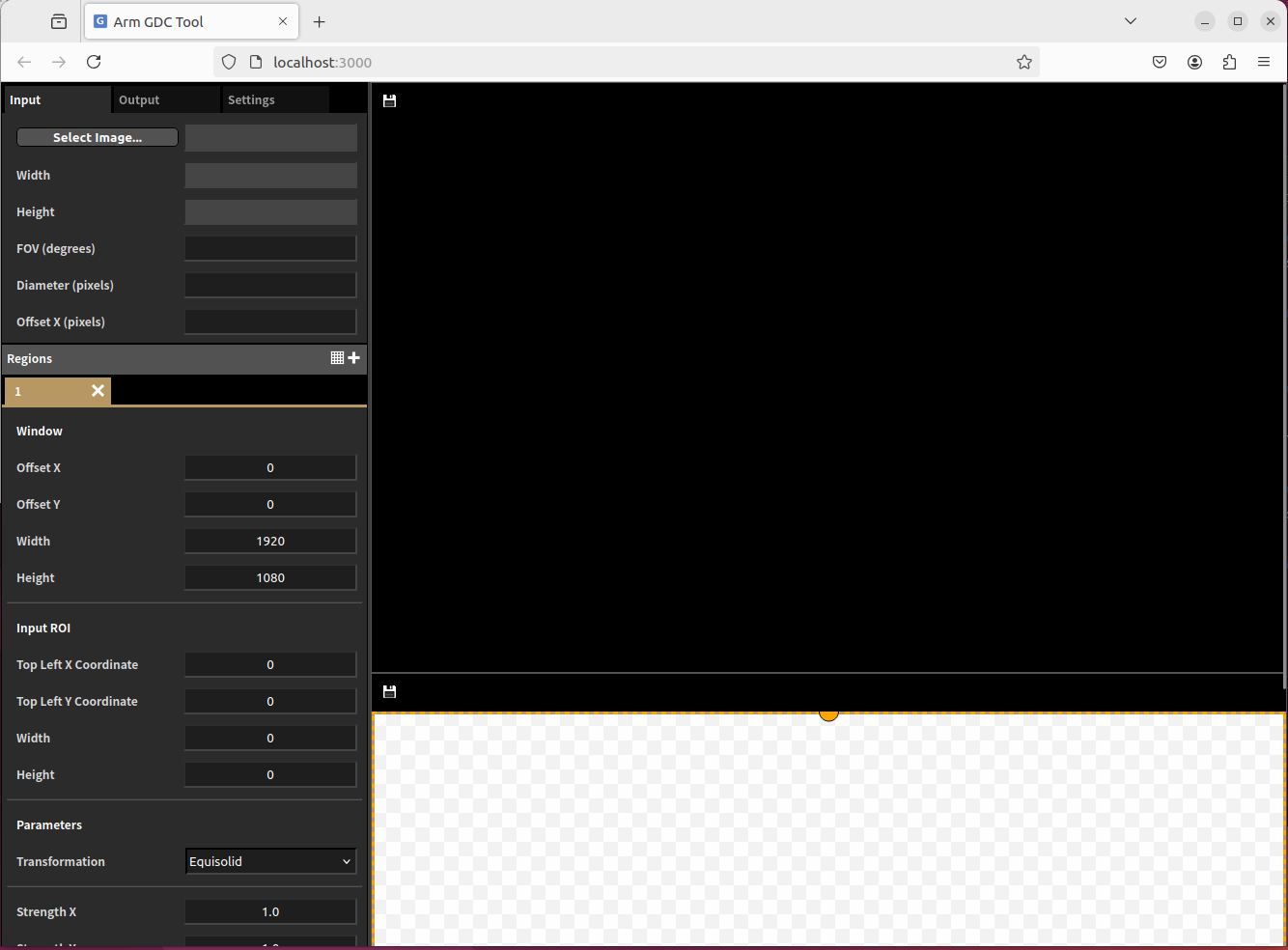Open the Transformation dropdown showing Equisolid
This screenshot has height=950, width=1288.
(x=270, y=862)
